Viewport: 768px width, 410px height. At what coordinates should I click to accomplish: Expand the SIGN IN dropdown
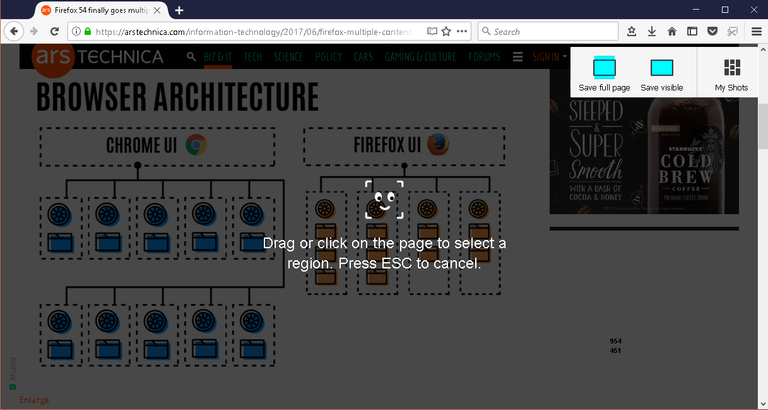(550, 57)
